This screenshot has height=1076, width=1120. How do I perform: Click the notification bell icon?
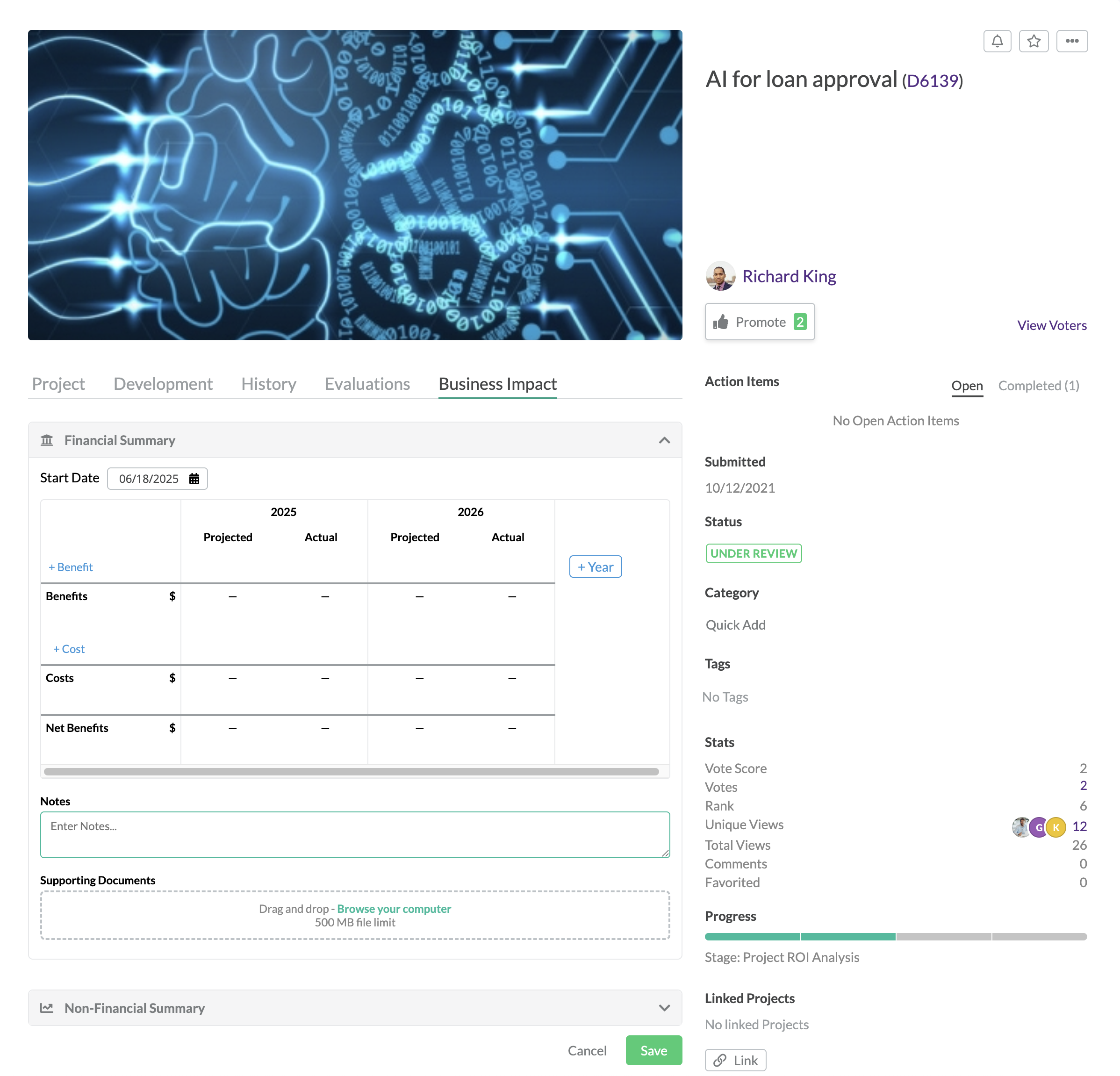pyautogui.click(x=997, y=41)
